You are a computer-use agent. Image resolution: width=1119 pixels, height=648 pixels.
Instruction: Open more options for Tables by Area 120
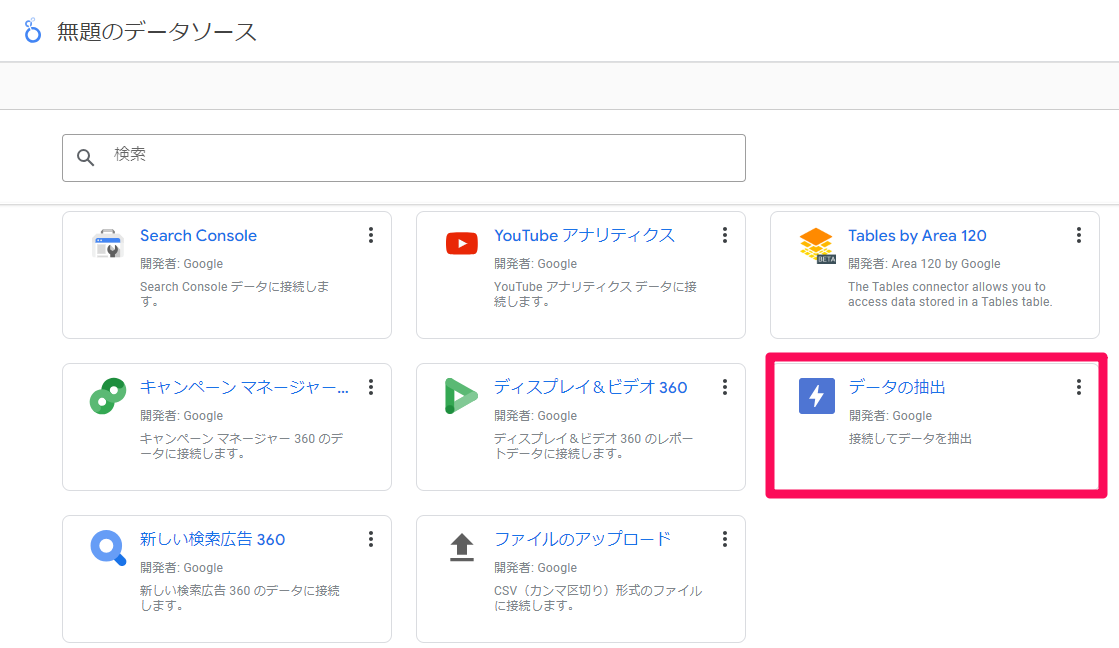[1079, 236]
